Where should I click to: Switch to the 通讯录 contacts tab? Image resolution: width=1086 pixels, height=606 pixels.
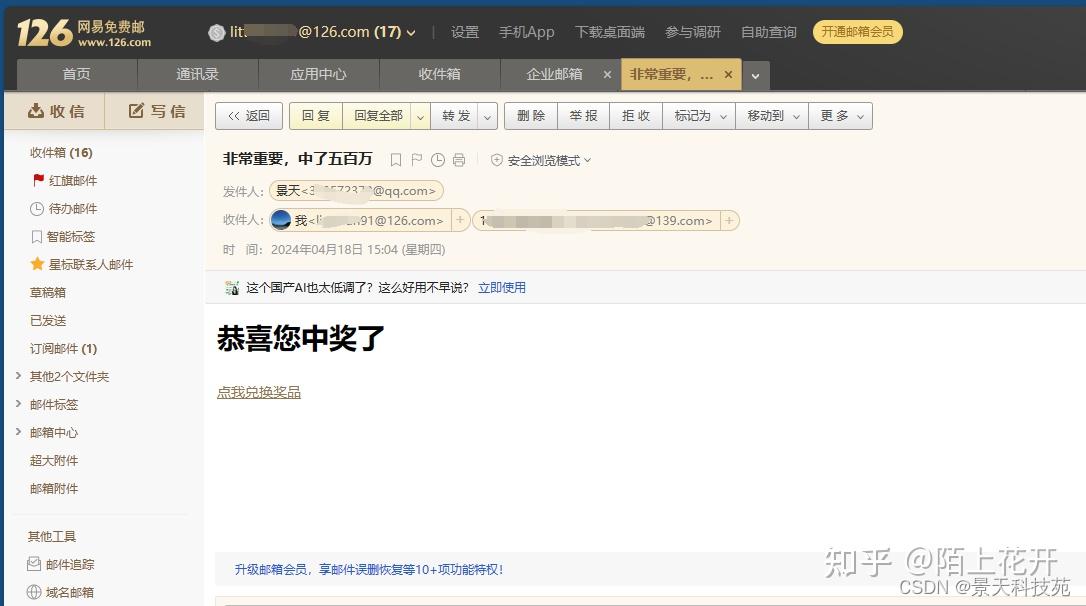click(x=196, y=73)
